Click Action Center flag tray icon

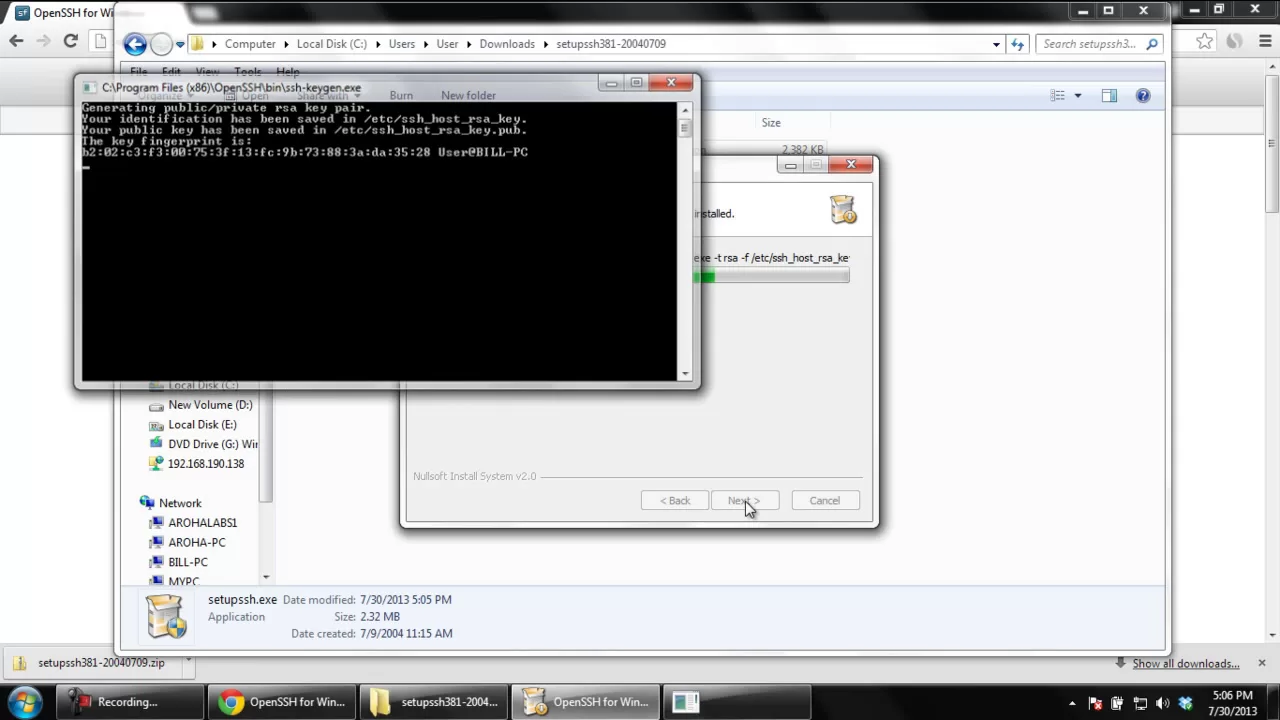coord(1095,703)
